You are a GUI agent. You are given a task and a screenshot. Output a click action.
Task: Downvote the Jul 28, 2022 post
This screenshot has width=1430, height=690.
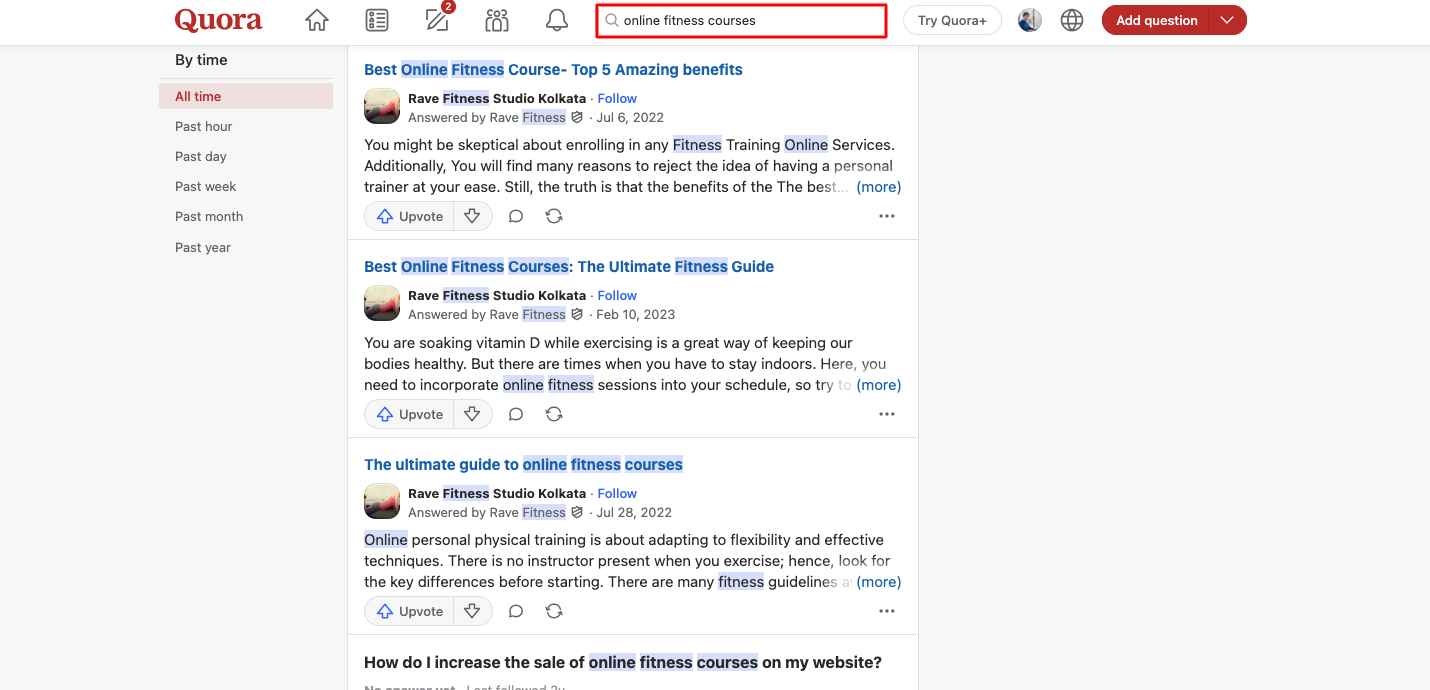pyautogui.click(x=472, y=611)
